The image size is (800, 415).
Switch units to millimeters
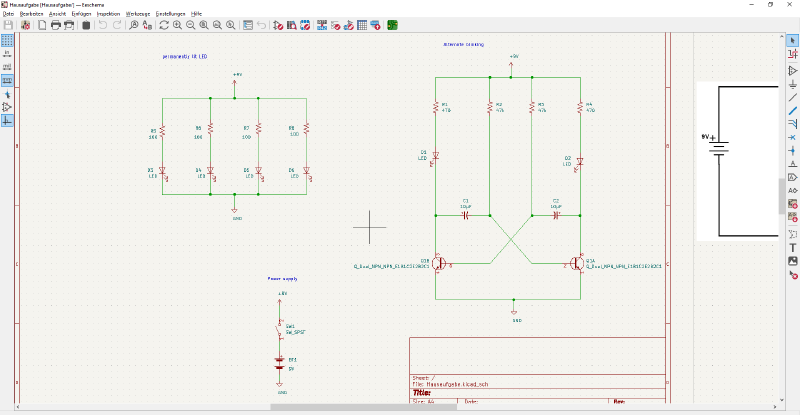coord(7,80)
